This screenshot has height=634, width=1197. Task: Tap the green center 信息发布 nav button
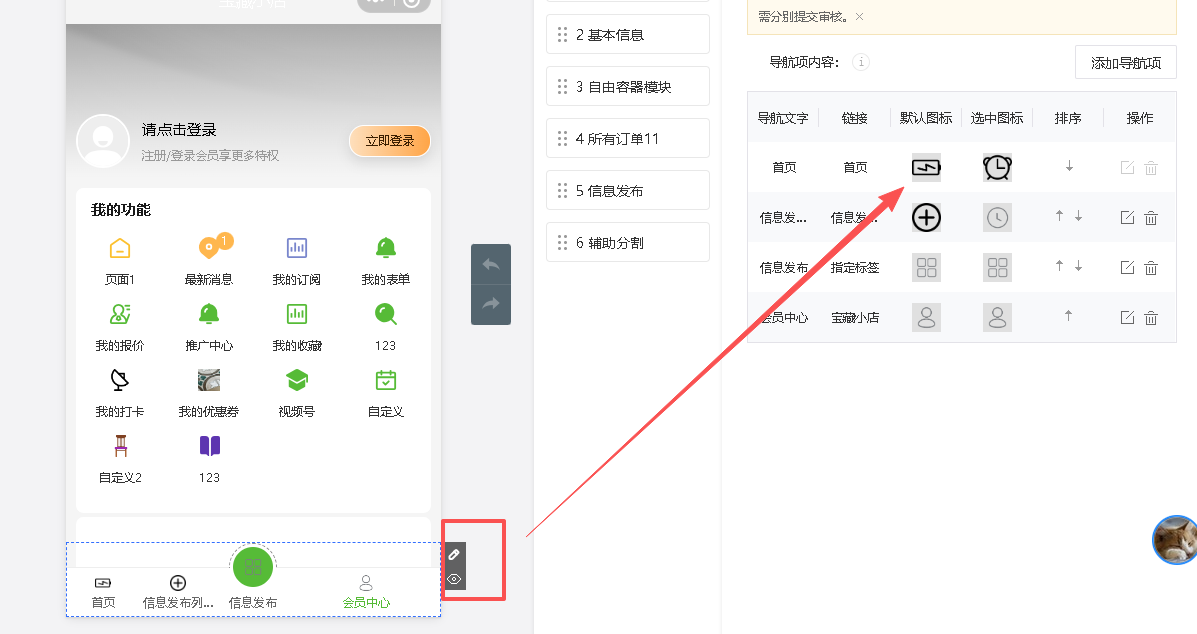point(253,567)
